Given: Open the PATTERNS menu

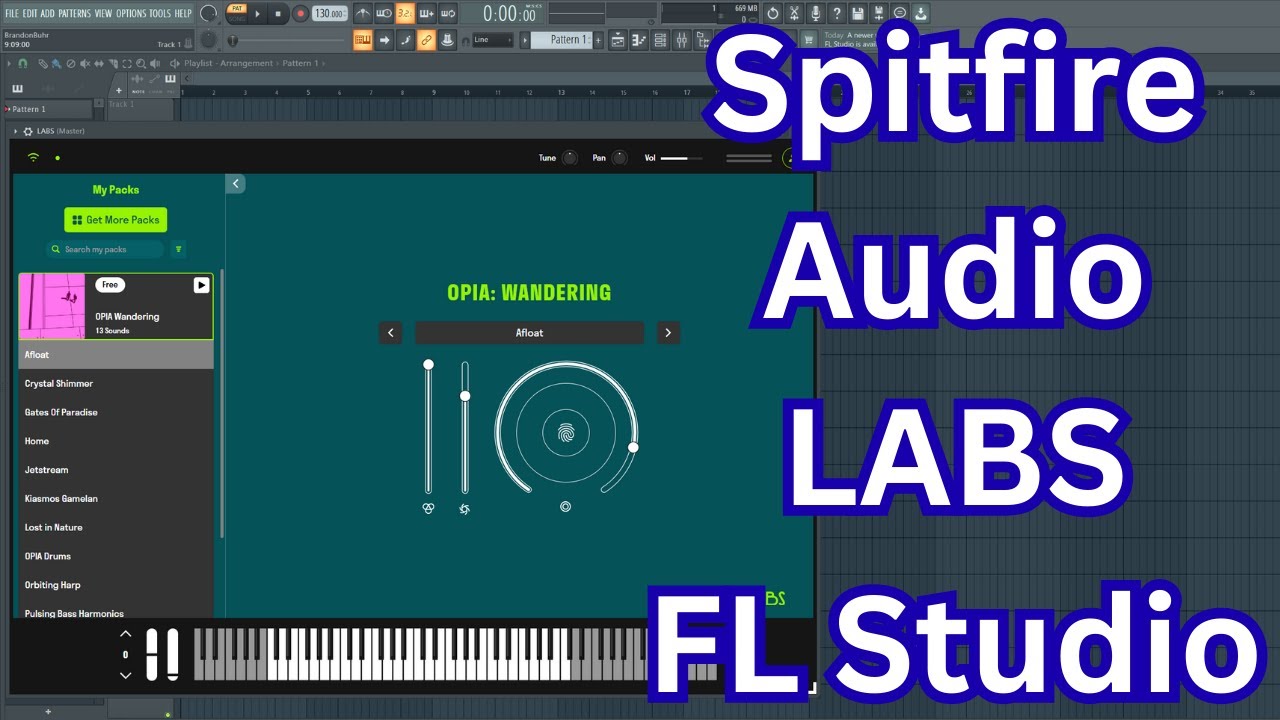Looking at the screenshot, I should tap(75, 13).
